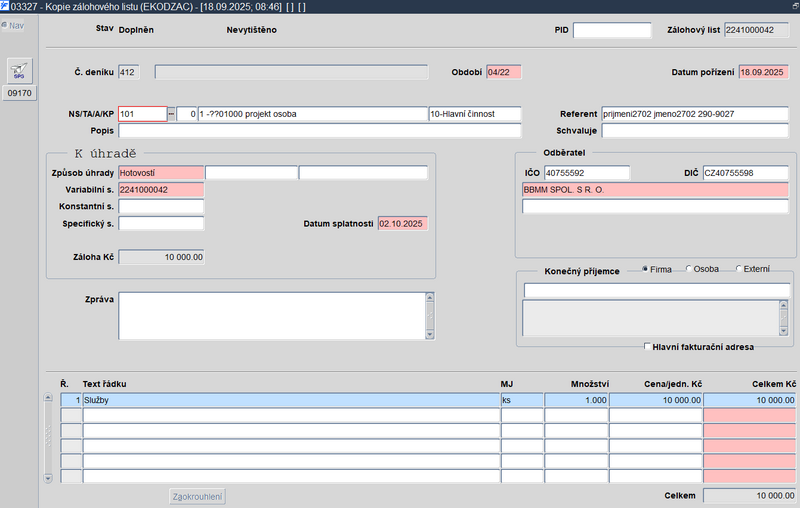This screenshot has height=508, width=800.
Task: Click the Datum splatnosti field
Action: (x=403, y=223)
